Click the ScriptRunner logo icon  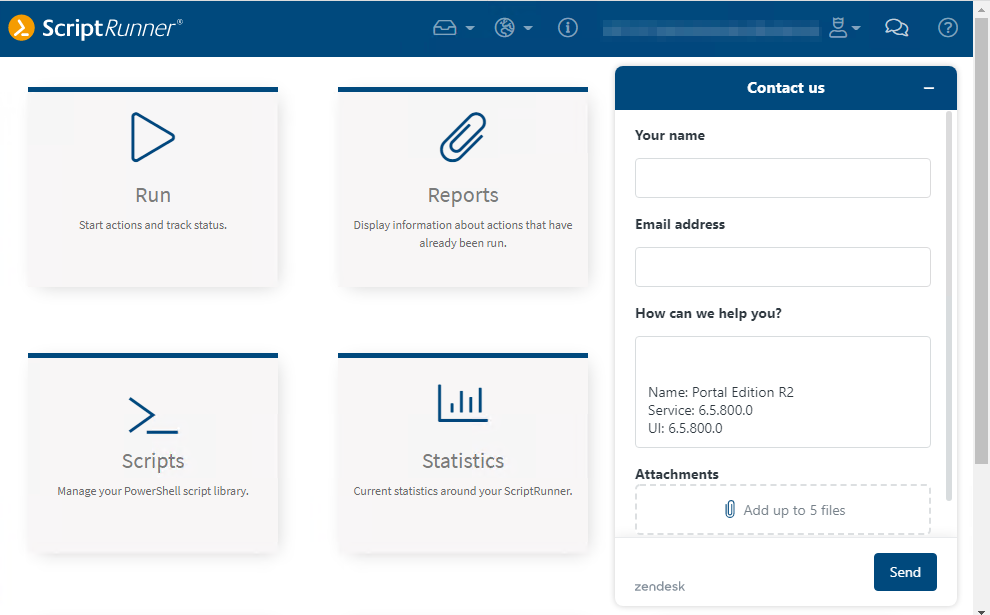[21, 28]
